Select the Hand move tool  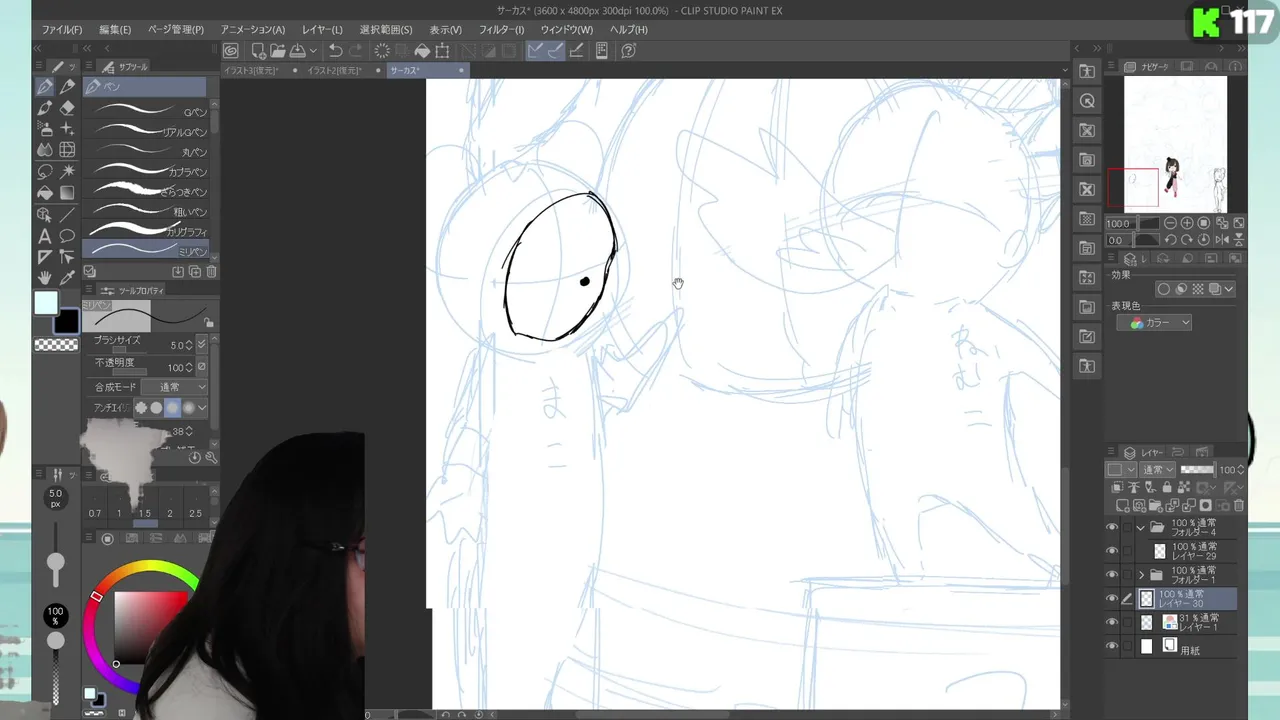[45, 278]
